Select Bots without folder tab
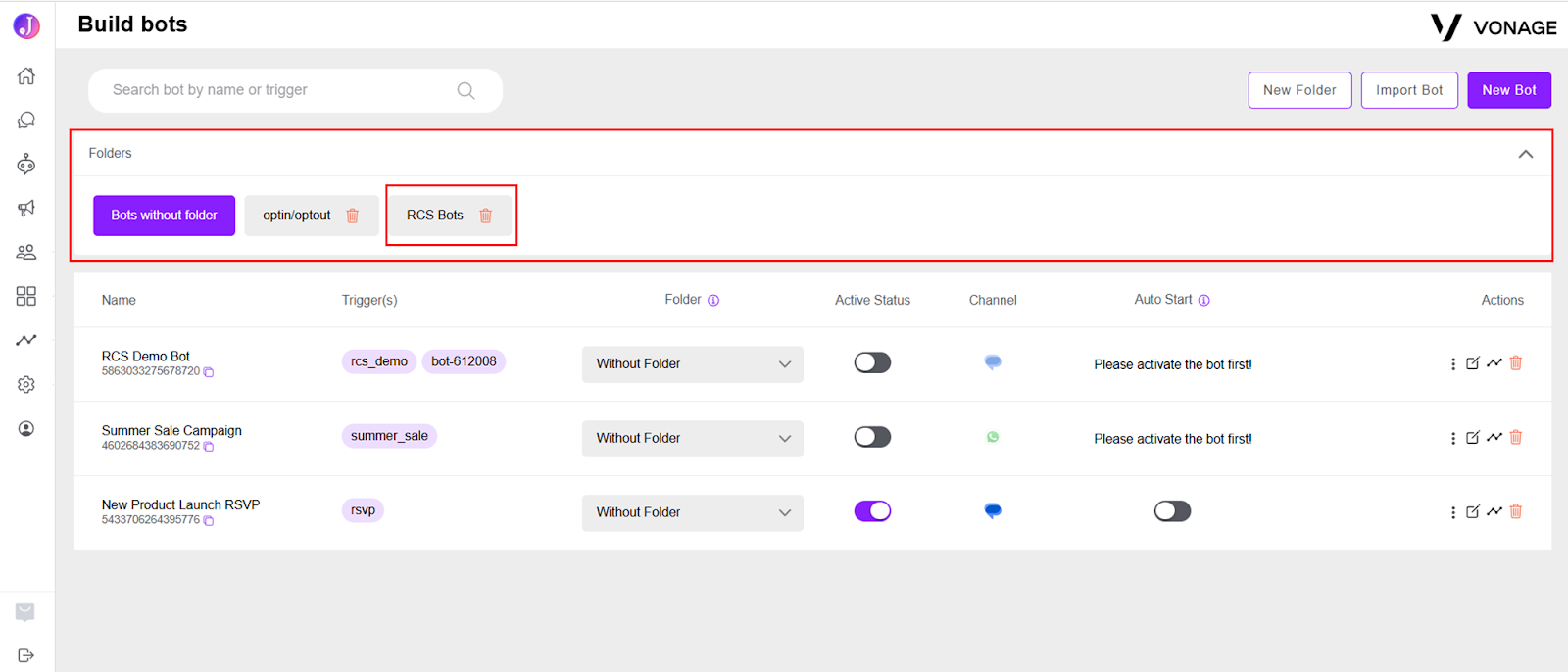Viewport: 1568px width, 672px height. click(x=165, y=216)
